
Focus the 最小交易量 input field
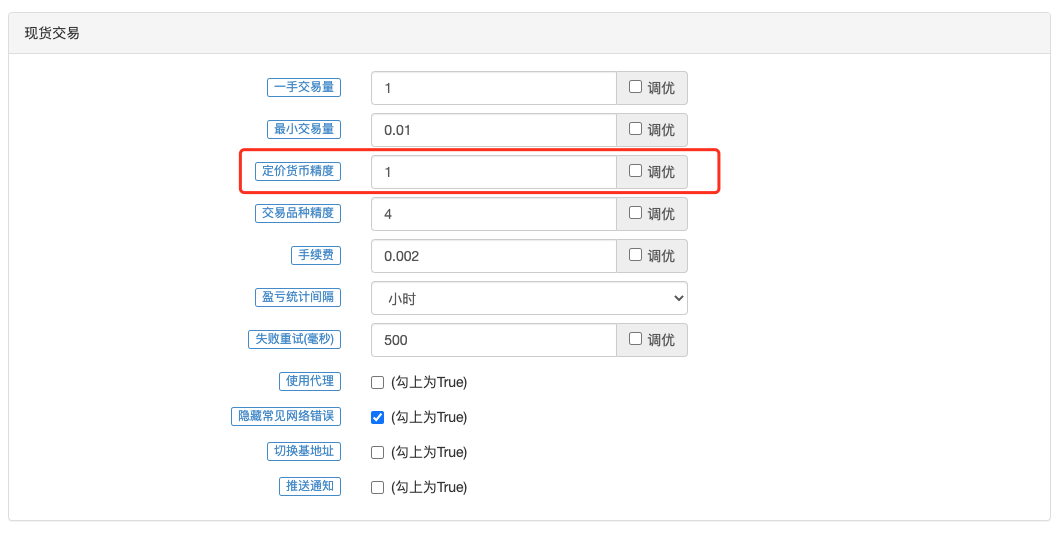pos(493,130)
